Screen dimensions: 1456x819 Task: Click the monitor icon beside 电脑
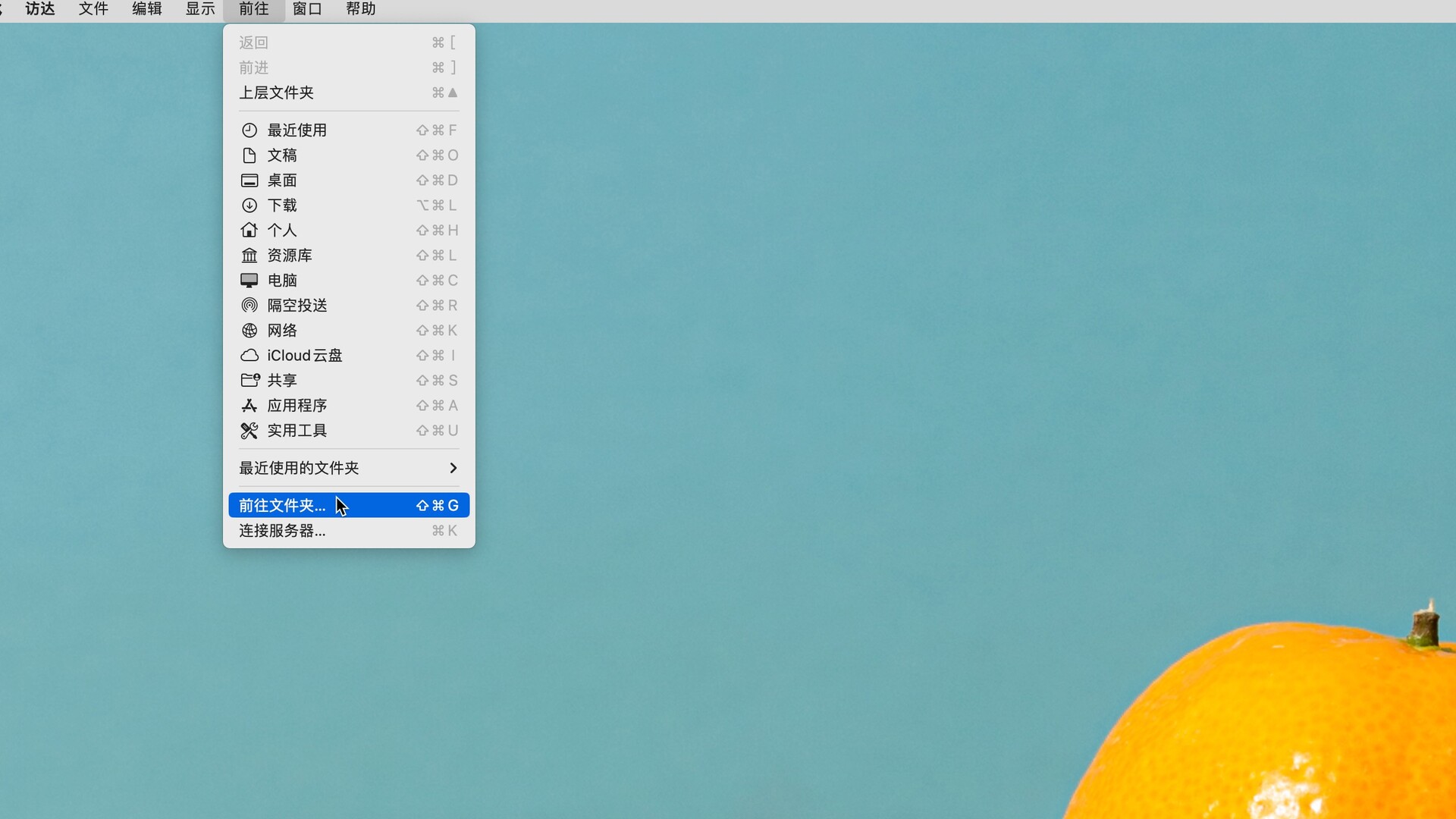(x=249, y=281)
